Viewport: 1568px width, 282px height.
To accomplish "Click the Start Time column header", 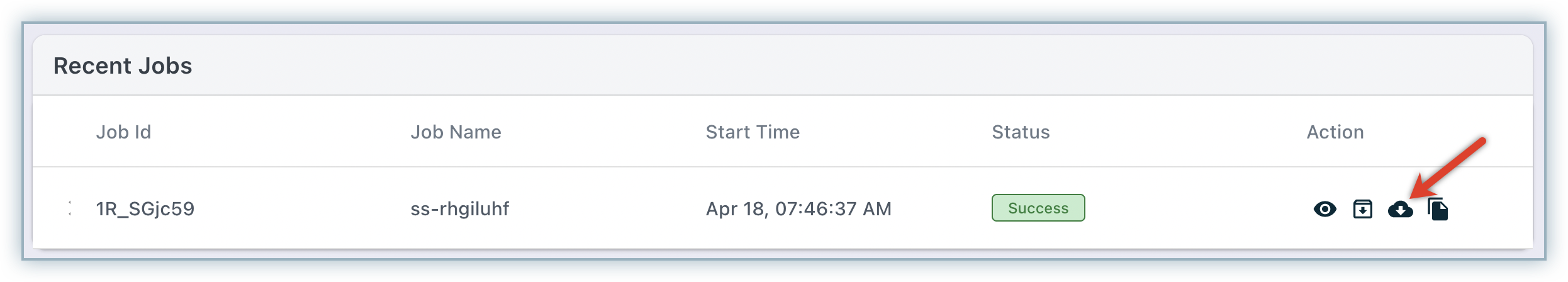I will [x=753, y=132].
